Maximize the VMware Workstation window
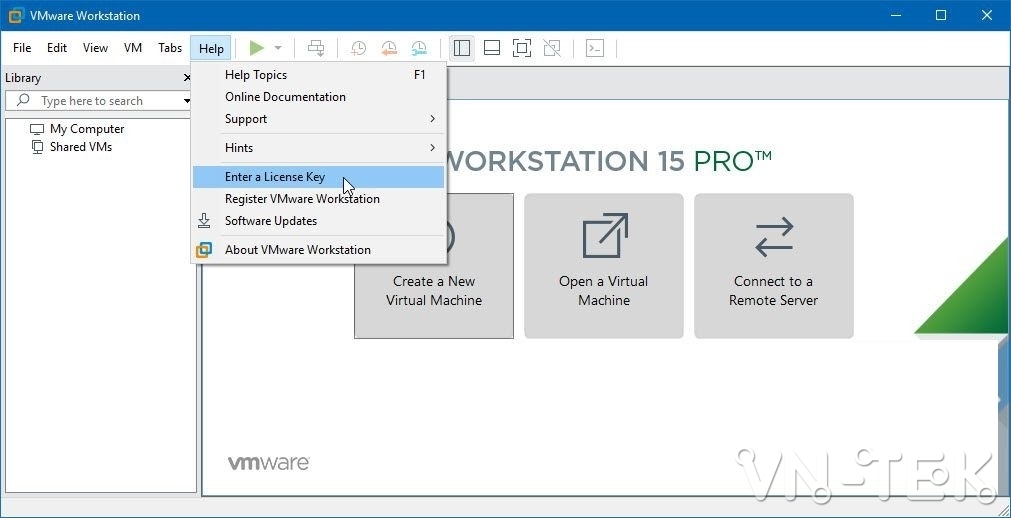Viewport: 1011px width, 518px height. tap(941, 15)
